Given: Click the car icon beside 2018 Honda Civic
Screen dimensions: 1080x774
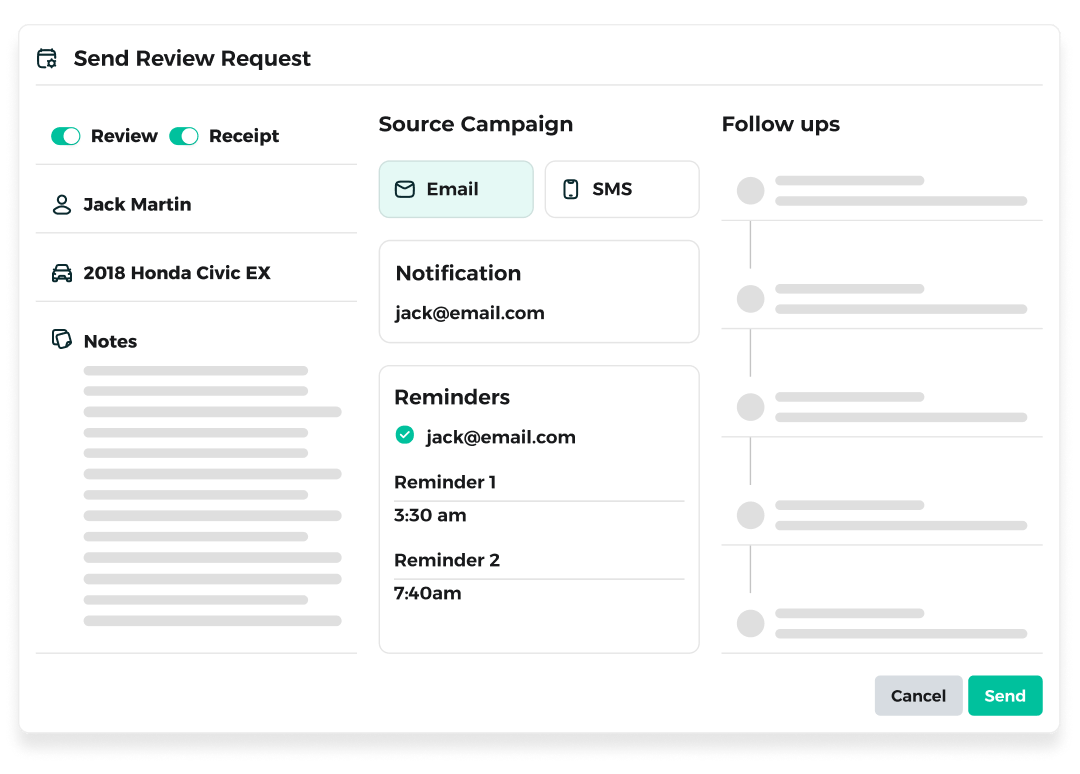Looking at the screenshot, I should click(x=62, y=273).
